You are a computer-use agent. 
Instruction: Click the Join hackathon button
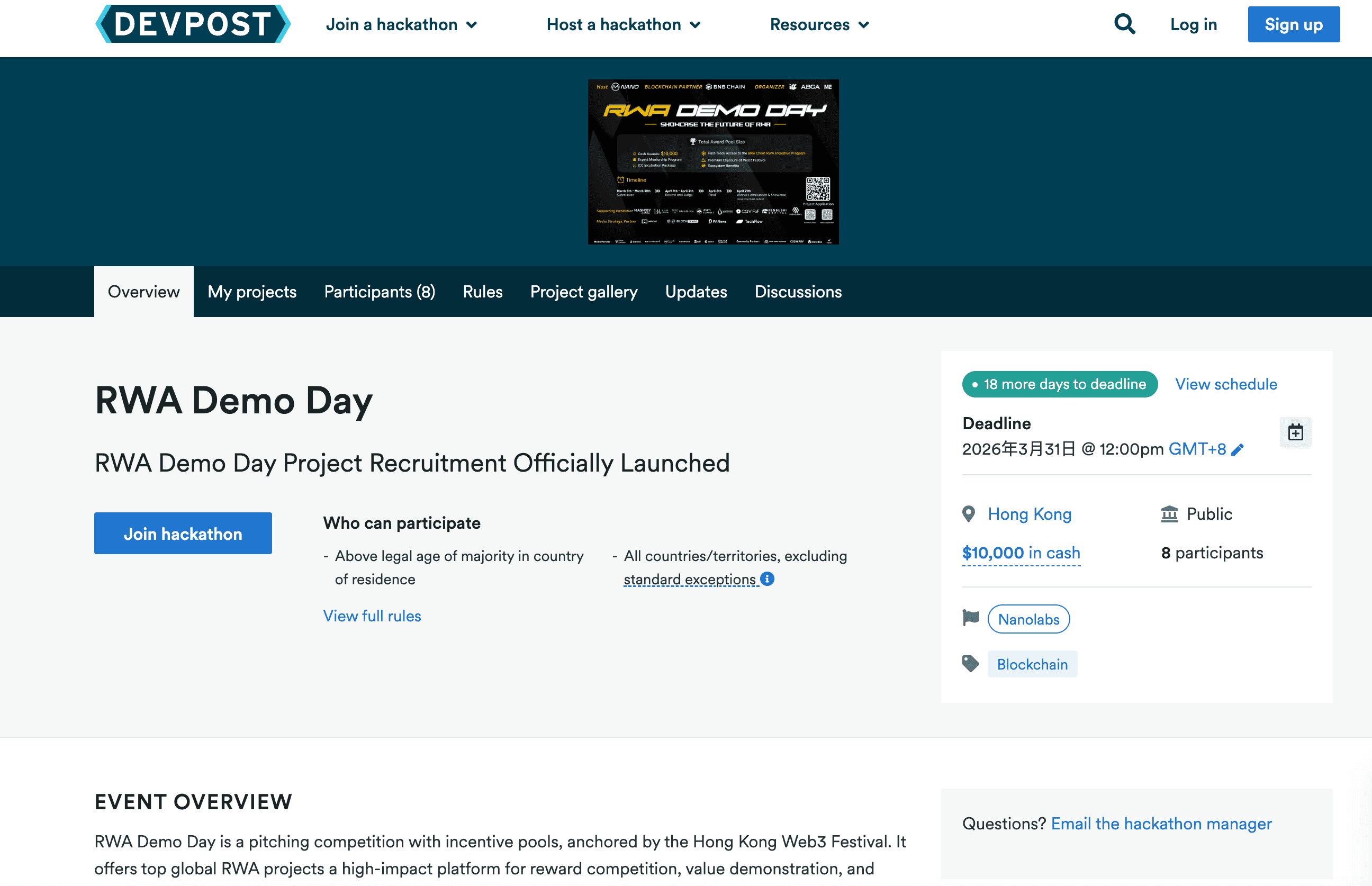[x=183, y=534]
